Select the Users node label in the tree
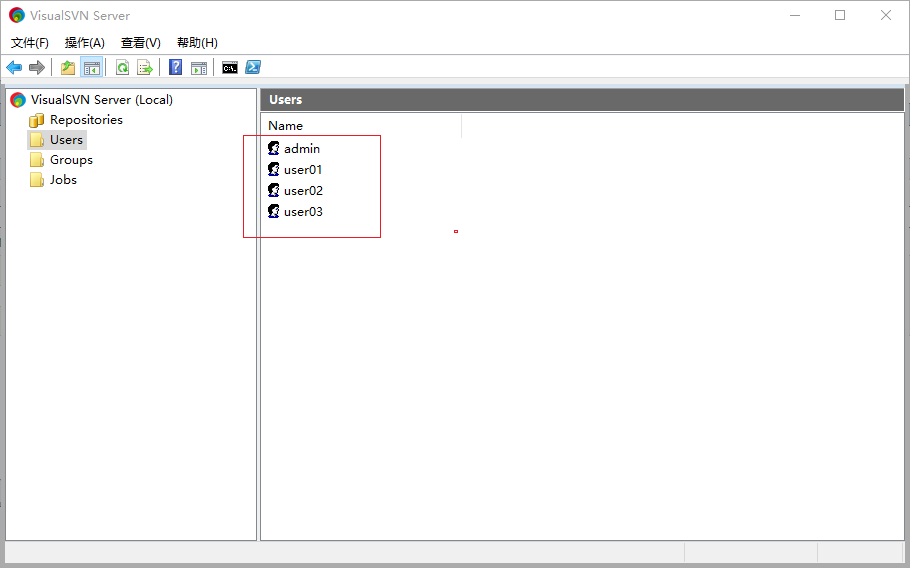This screenshot has height=568, width=910. tap(66, 140)
